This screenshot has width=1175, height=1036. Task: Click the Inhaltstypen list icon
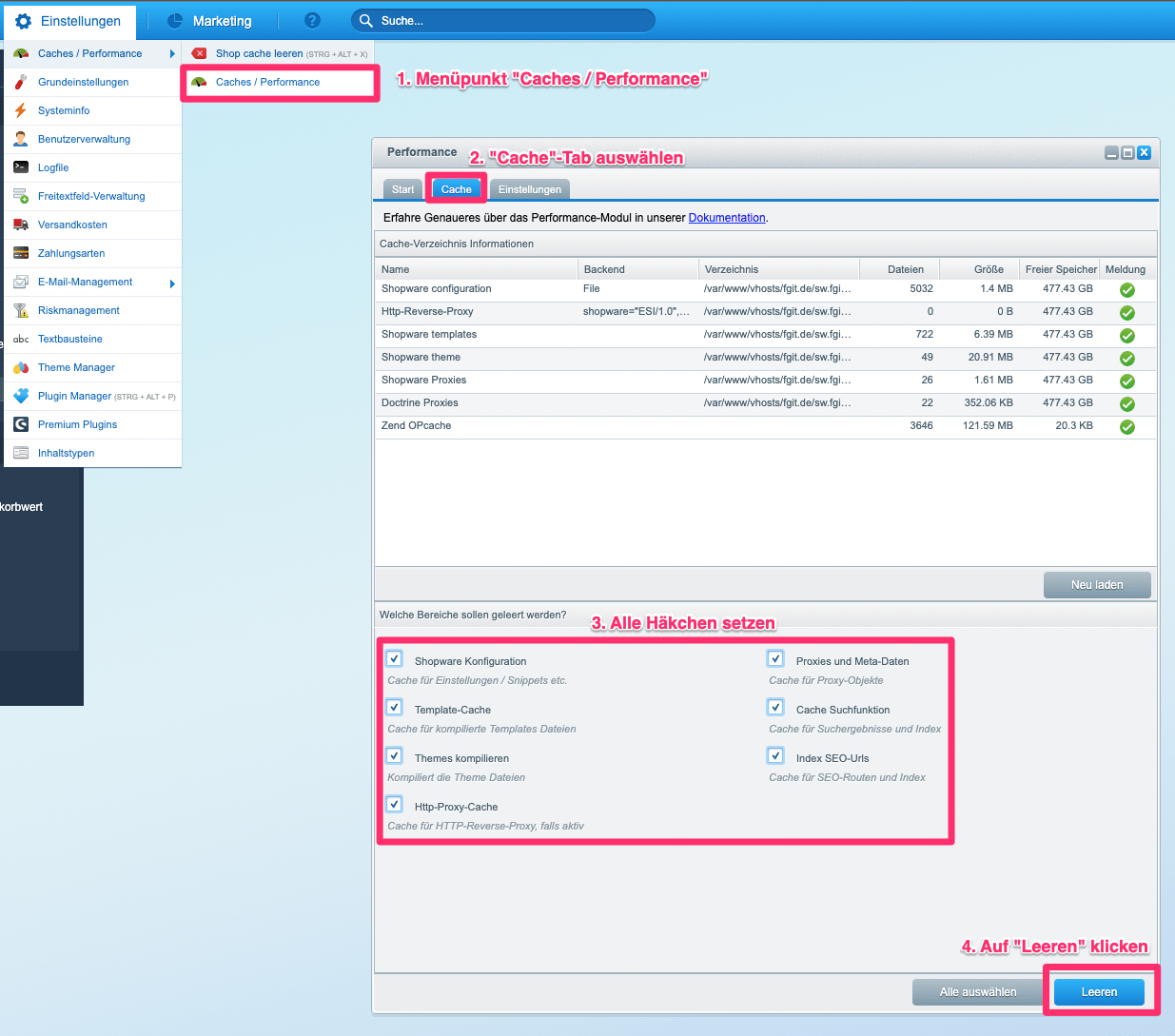pyautogui.click(x=21, y=454)
